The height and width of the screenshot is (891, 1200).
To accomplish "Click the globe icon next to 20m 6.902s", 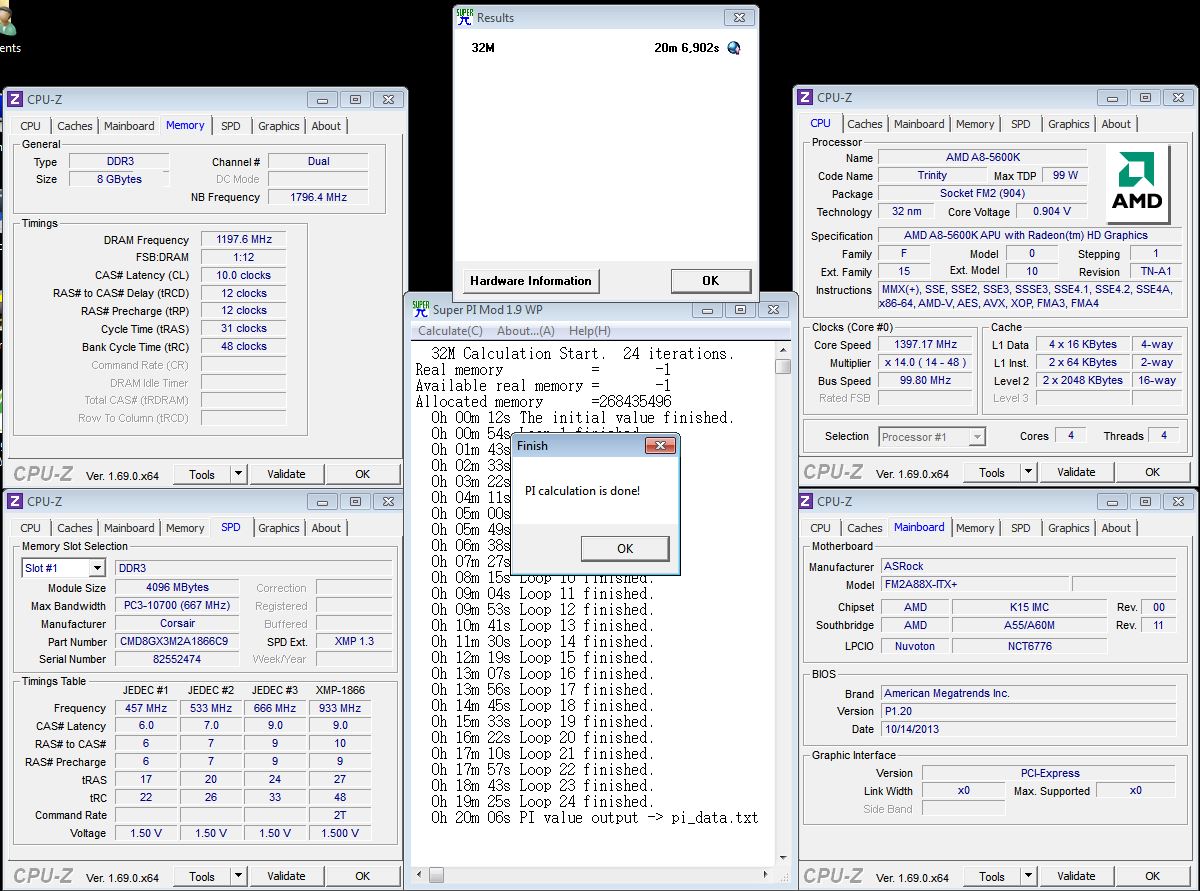I will (734, 47).
